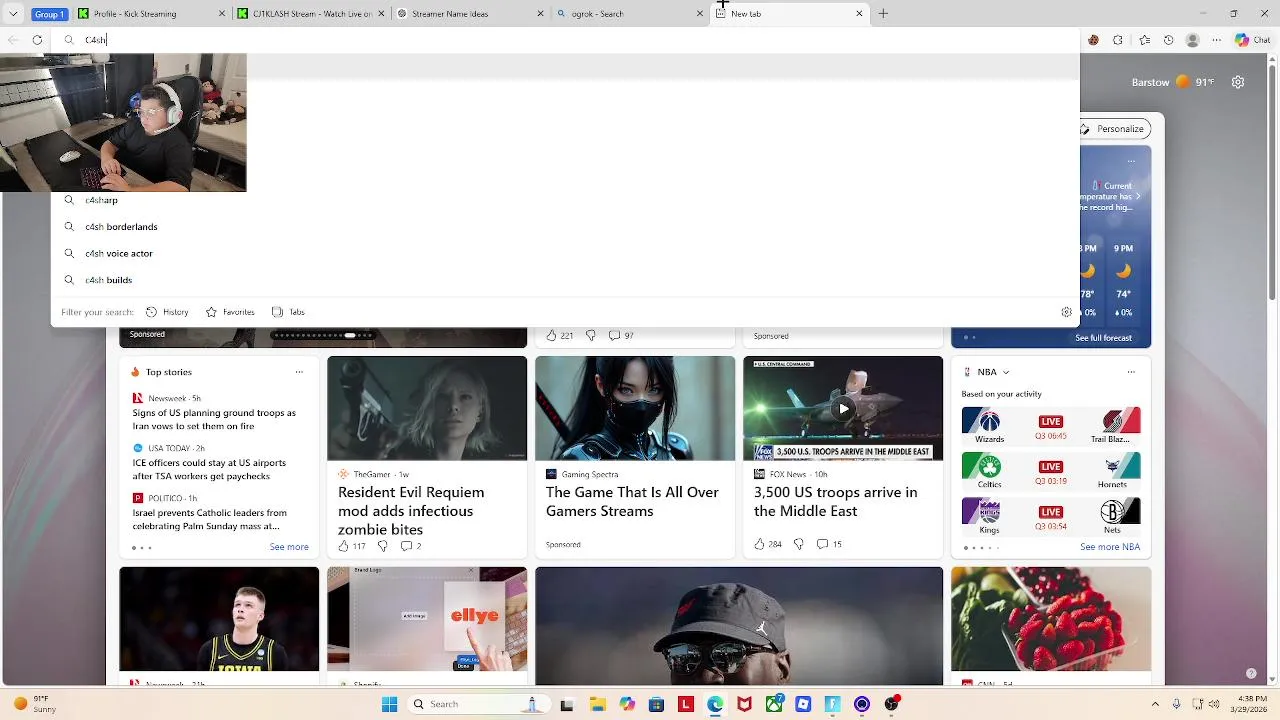The height and width of the screenshot is (720, 1280).
Task: Select the Group 1 tab group
Action: pos(49,14)
